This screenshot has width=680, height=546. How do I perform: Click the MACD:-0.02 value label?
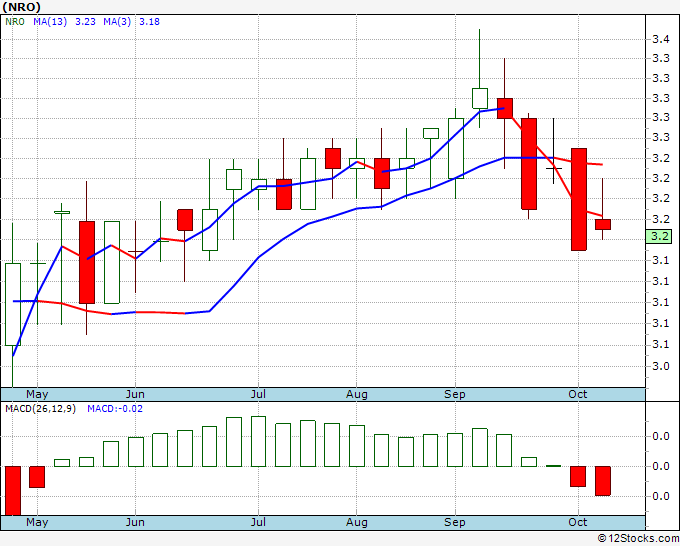click(115, 409)
